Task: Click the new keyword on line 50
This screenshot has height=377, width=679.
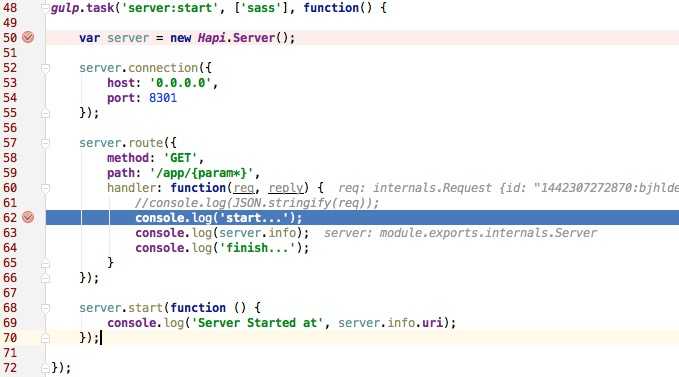Action: pos(181,38)
